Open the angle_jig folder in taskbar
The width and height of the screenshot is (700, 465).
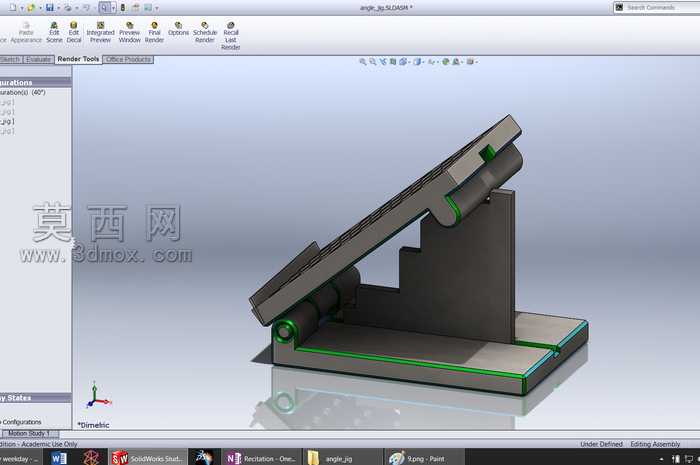[x=341, y=458]
